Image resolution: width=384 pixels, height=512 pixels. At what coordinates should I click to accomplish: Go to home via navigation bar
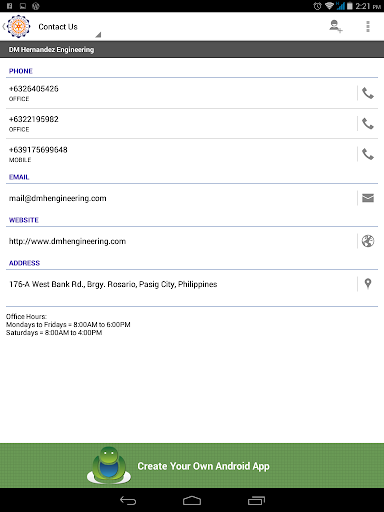192,500
